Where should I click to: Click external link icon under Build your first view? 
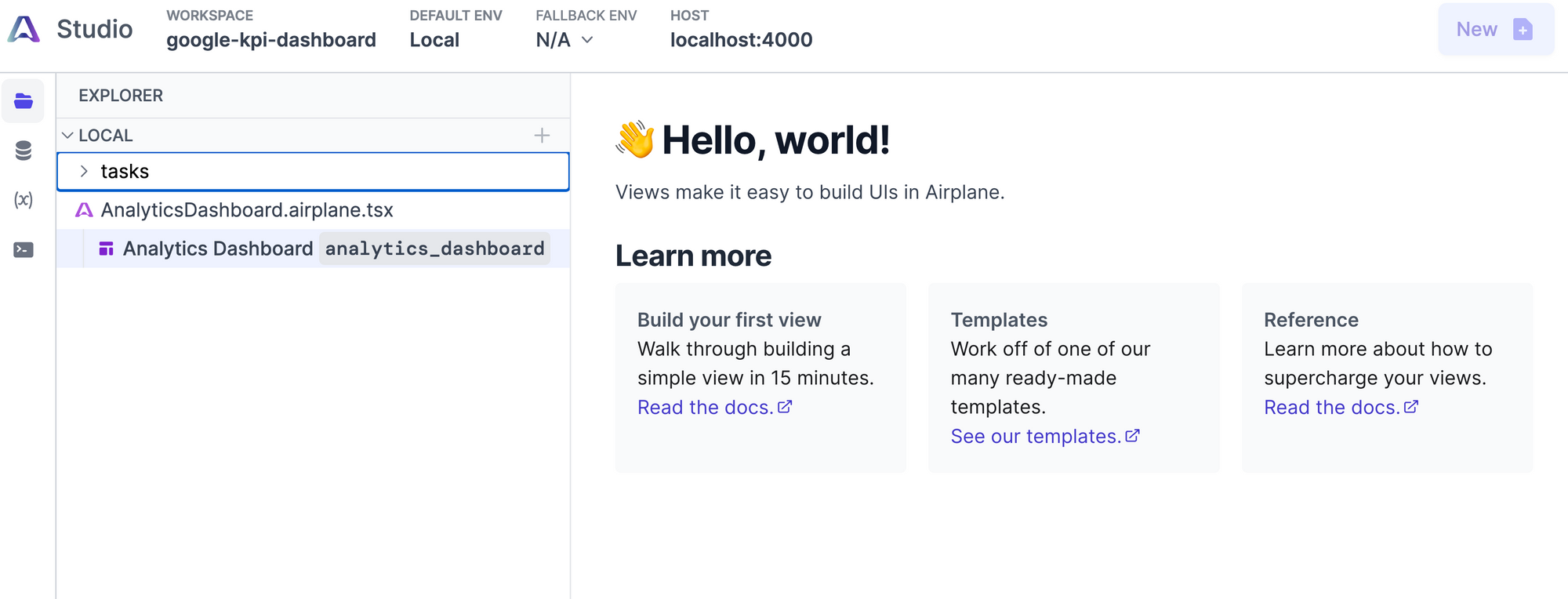pyautogui.click(x=785, y=407)
